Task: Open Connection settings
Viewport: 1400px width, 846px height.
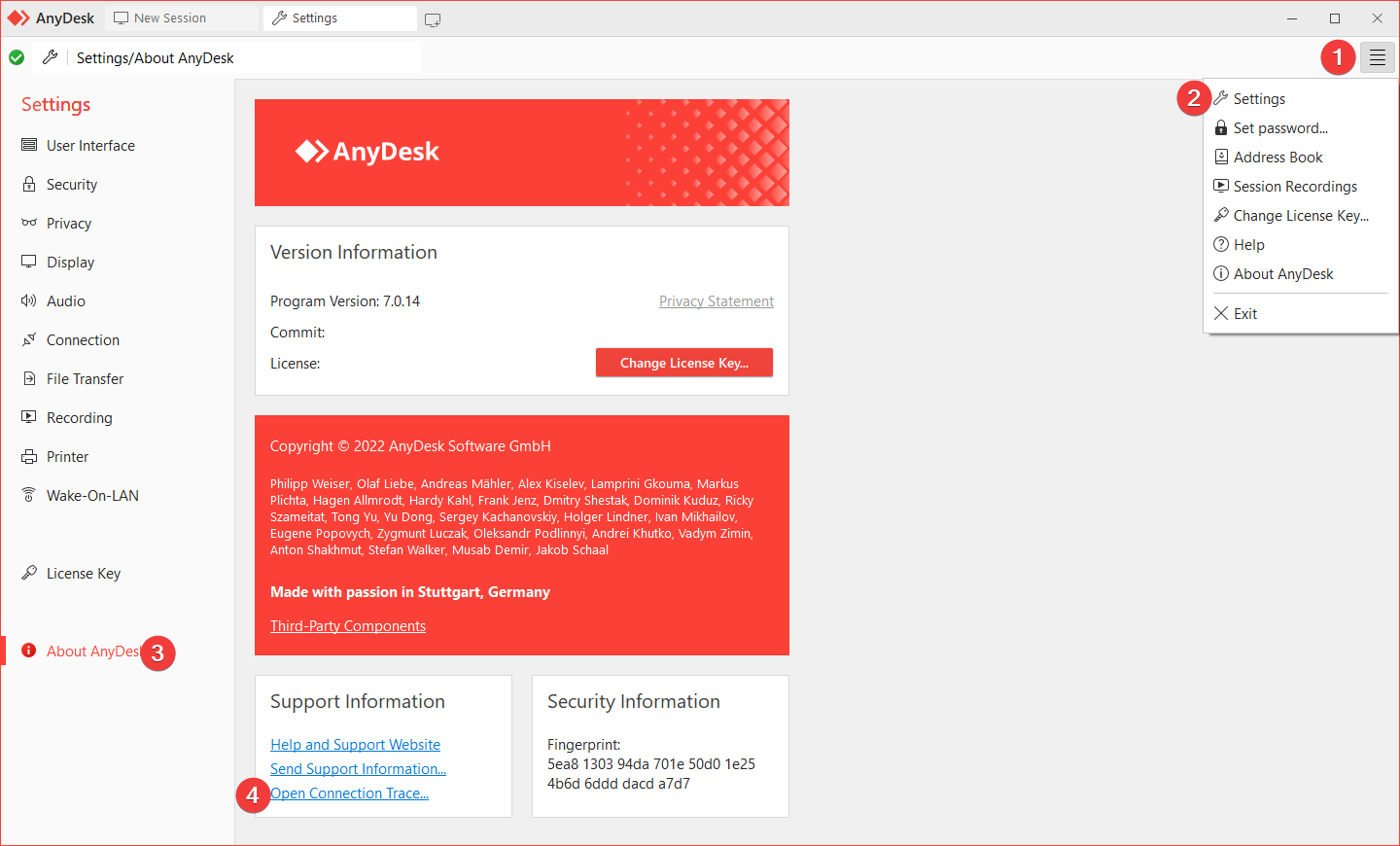Action: click(83, 339)
